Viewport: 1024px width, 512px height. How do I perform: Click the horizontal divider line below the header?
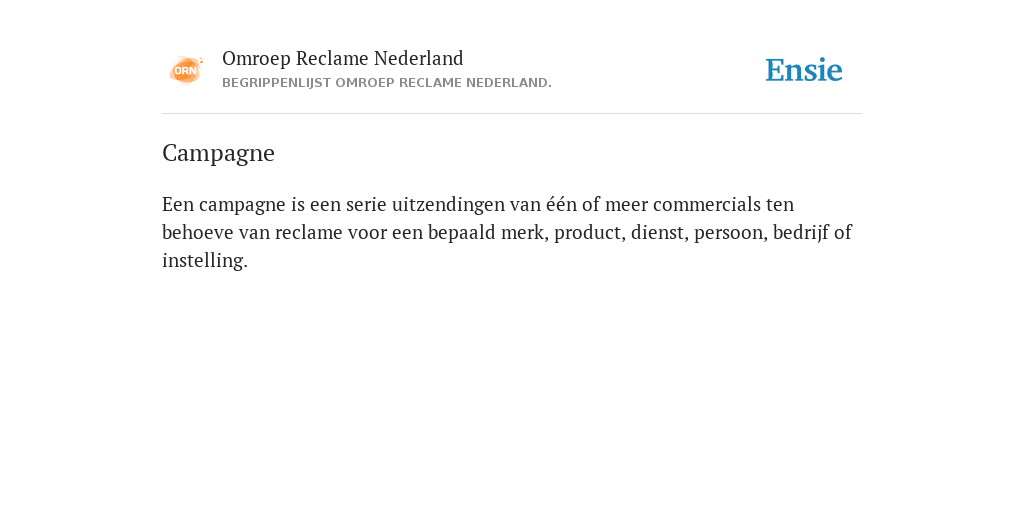pos(512,114)
